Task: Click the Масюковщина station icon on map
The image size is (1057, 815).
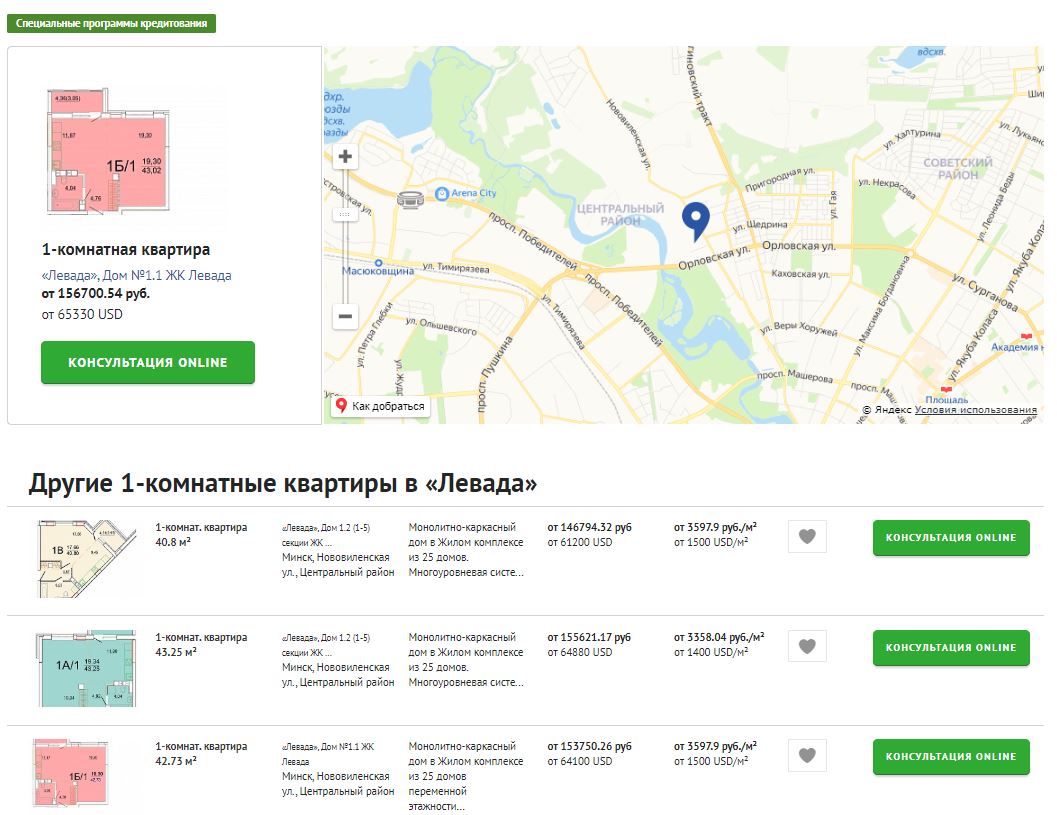Action: click(378, 257)
